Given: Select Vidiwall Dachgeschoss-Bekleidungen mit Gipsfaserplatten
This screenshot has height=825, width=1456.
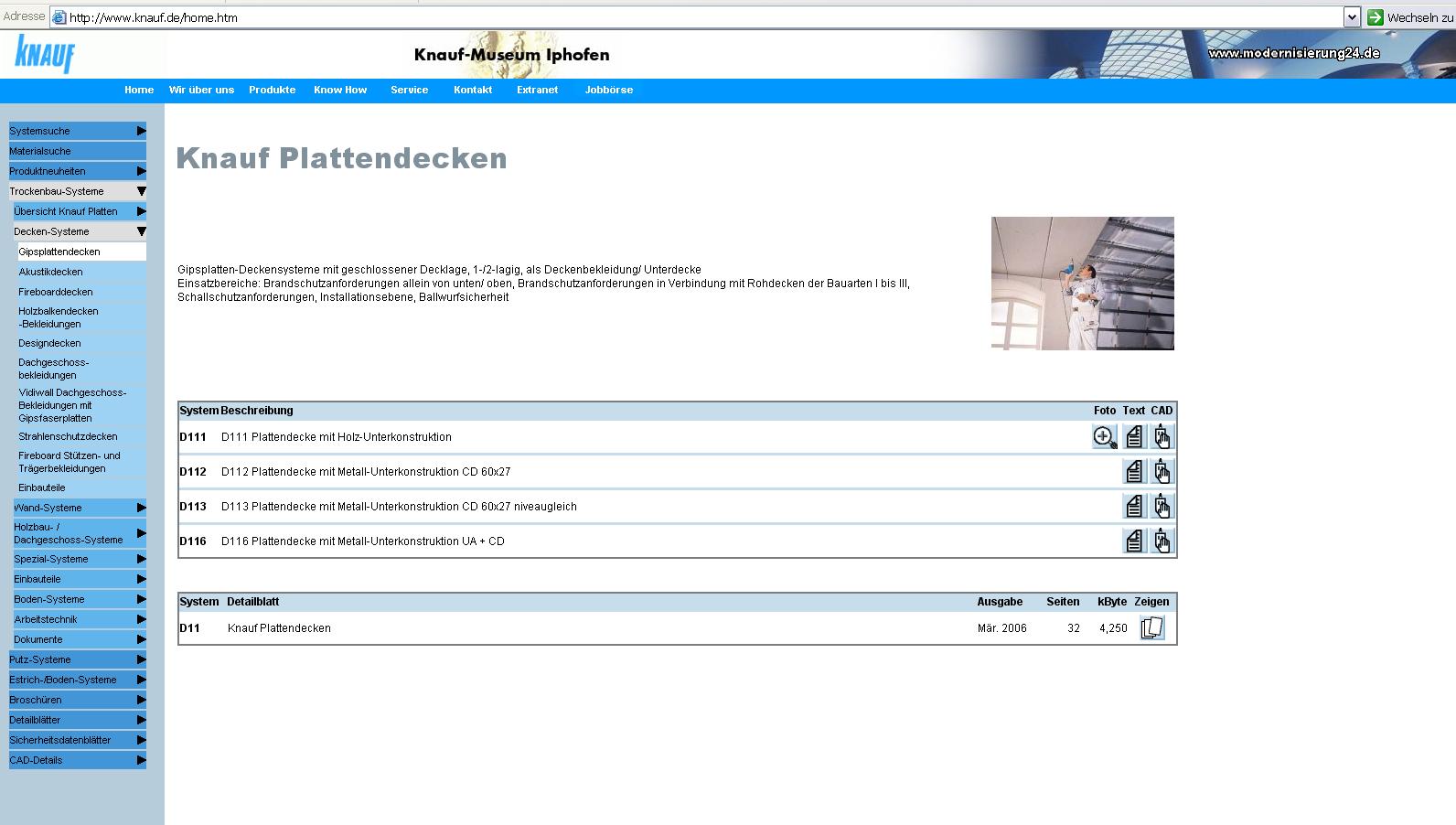Looking at the screenshot, I should (81, 405).
